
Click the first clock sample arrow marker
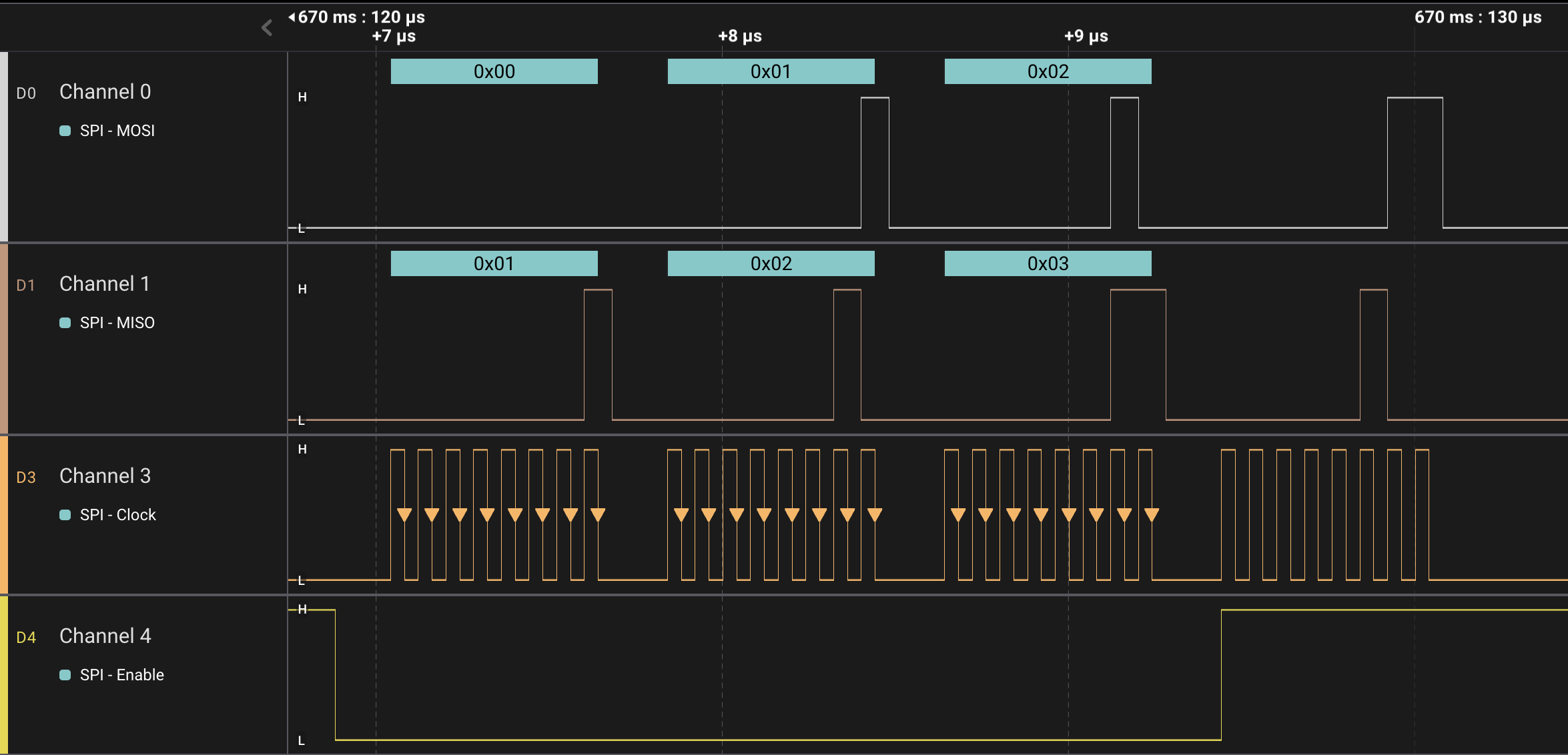(x=404, y=515)
